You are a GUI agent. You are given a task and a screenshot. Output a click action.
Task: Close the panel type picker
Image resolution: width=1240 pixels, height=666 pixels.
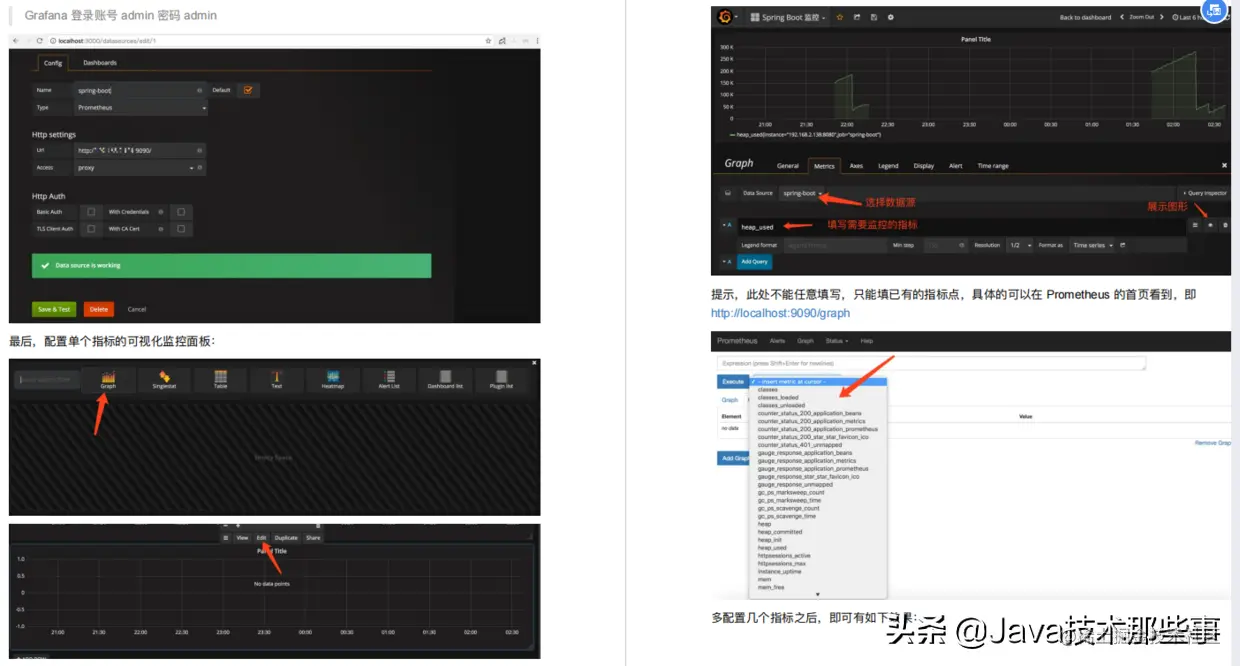[x=534, y=362]
